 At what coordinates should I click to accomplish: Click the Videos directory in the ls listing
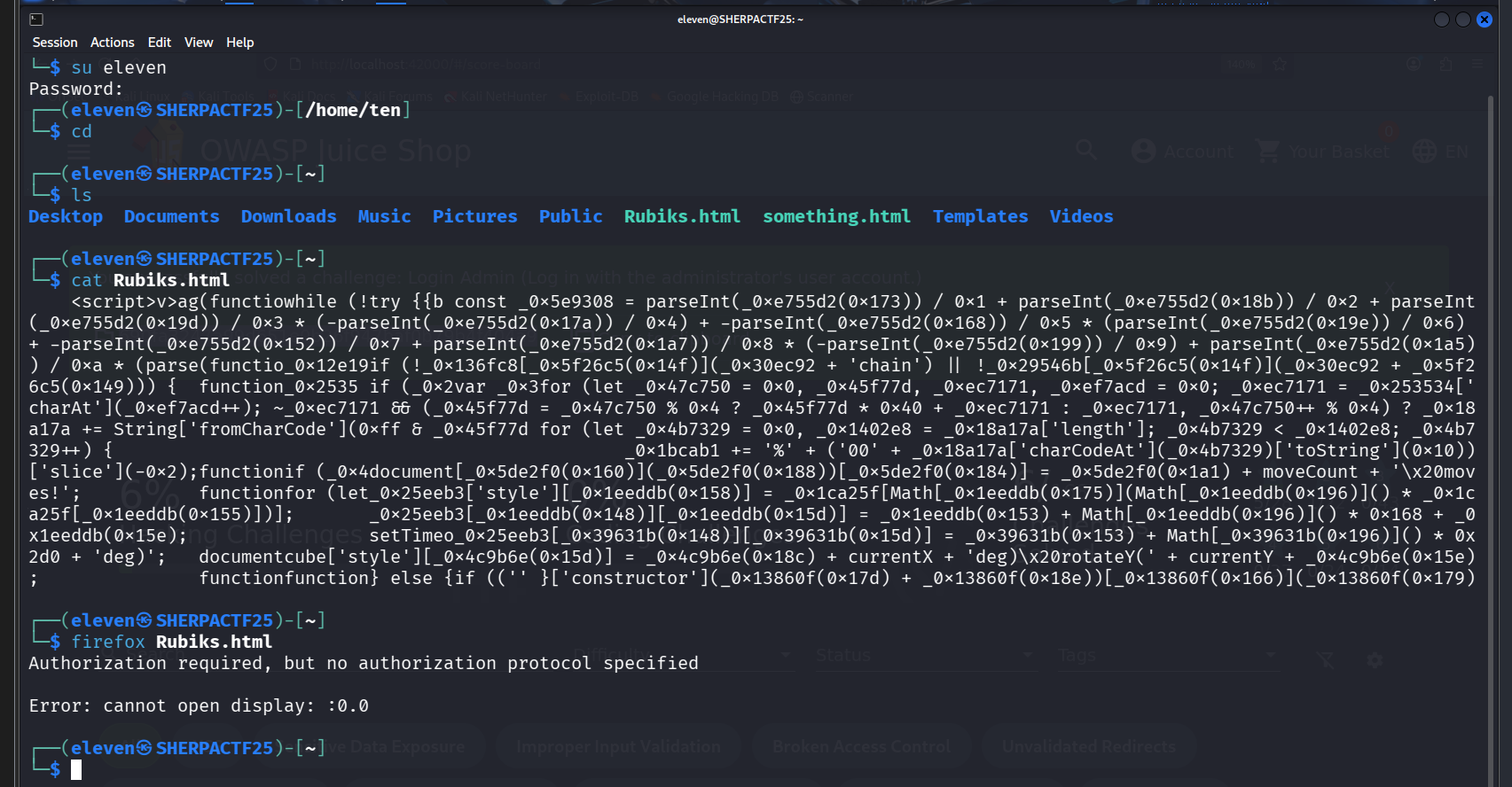tap(1081, 216)
